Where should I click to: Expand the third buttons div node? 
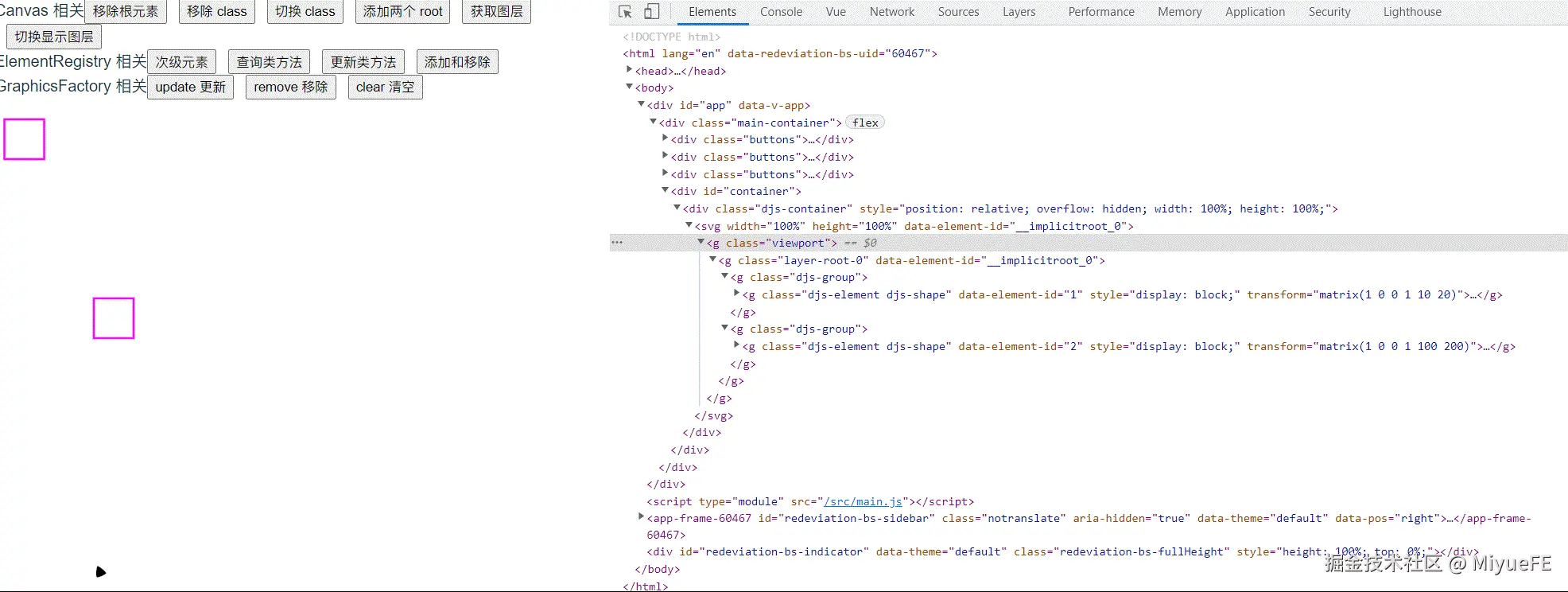665,173
